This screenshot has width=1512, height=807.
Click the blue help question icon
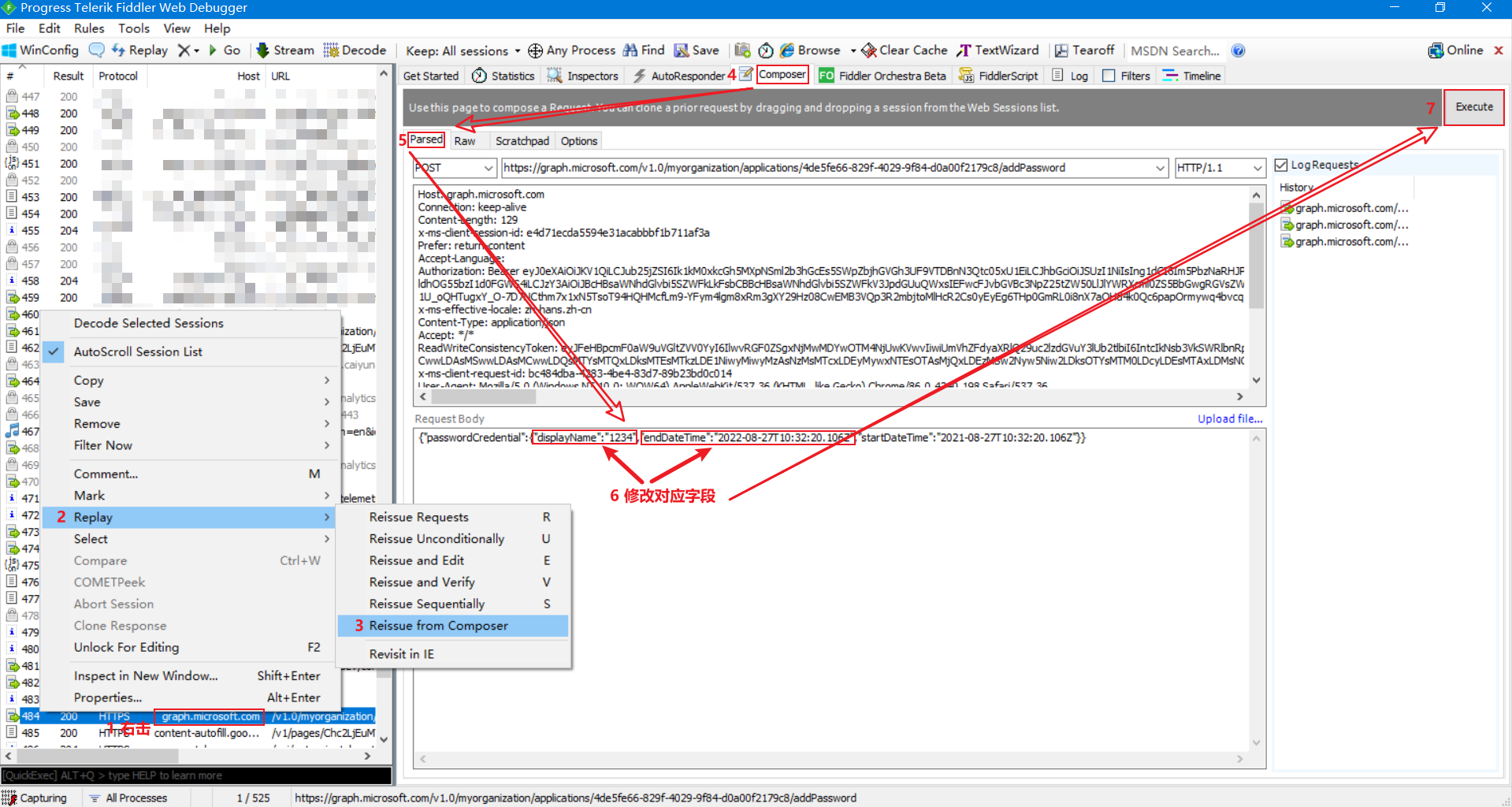[x=1239, y=50]
